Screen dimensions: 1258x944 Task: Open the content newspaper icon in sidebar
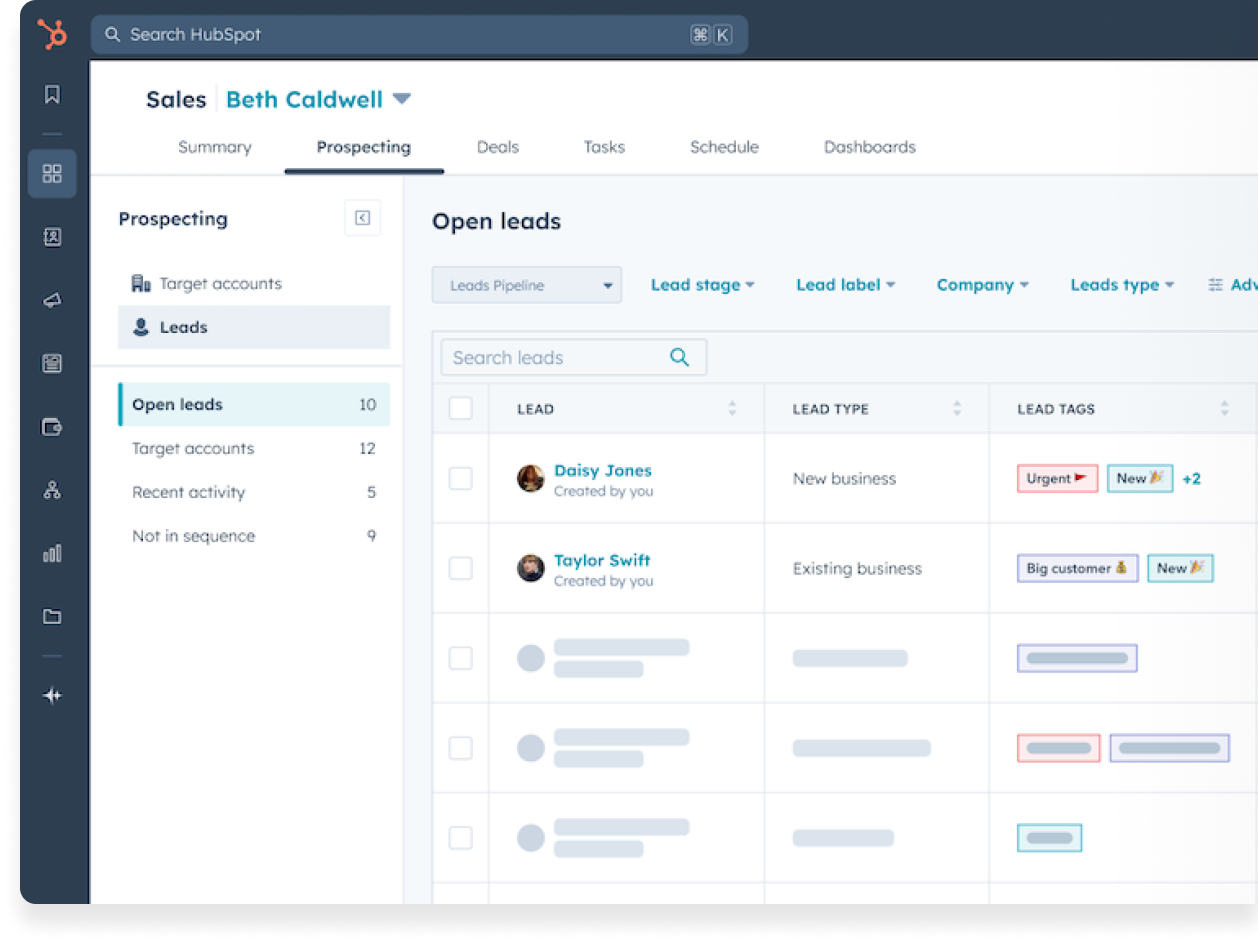(x=52, y=364)
